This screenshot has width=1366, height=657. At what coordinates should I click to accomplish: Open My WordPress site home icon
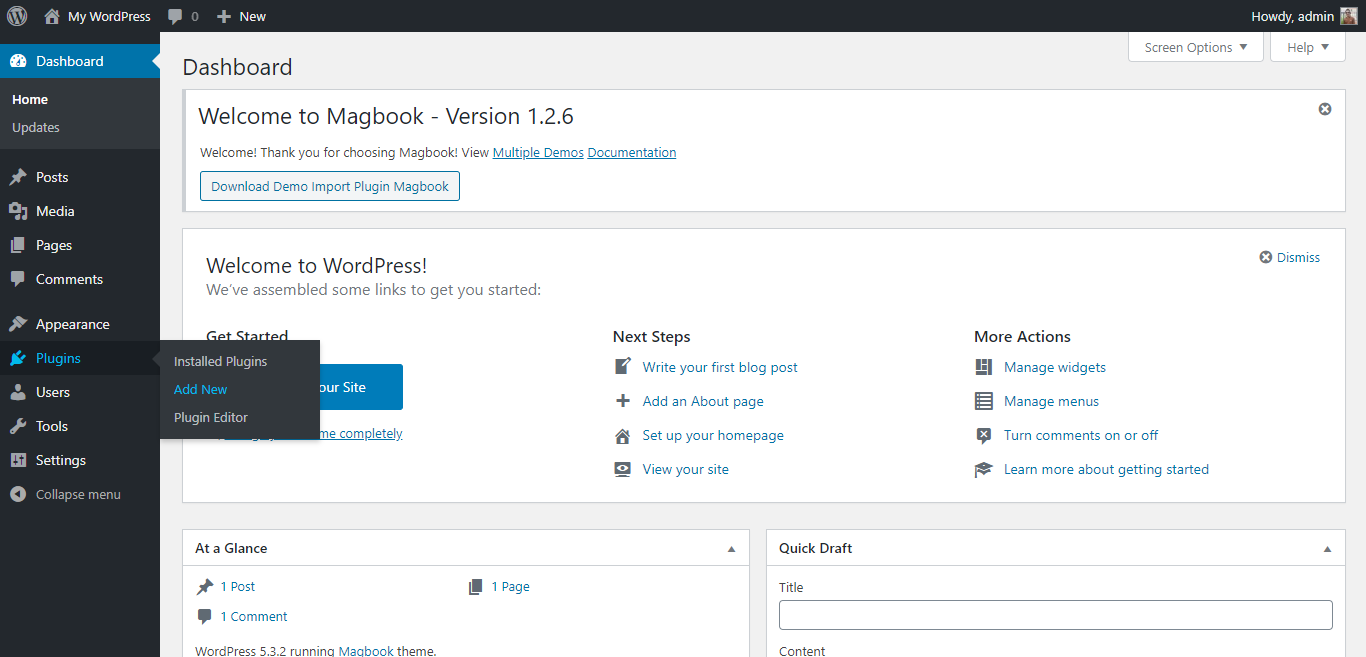[x=52, y=16]
